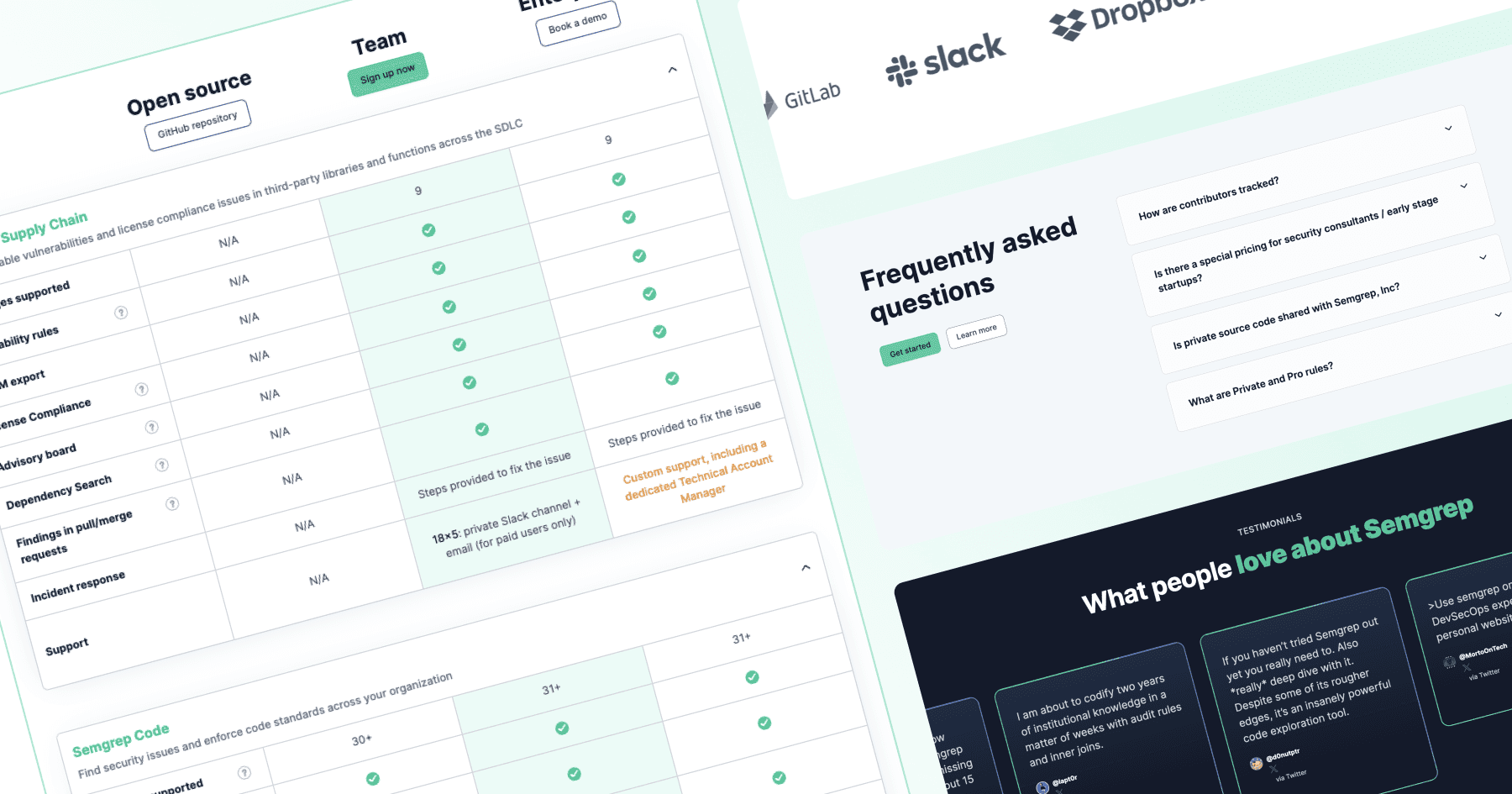Click the X icon under @d0nutptr's testimonial
The image size is (1512, 794).
coord(1273,770)
